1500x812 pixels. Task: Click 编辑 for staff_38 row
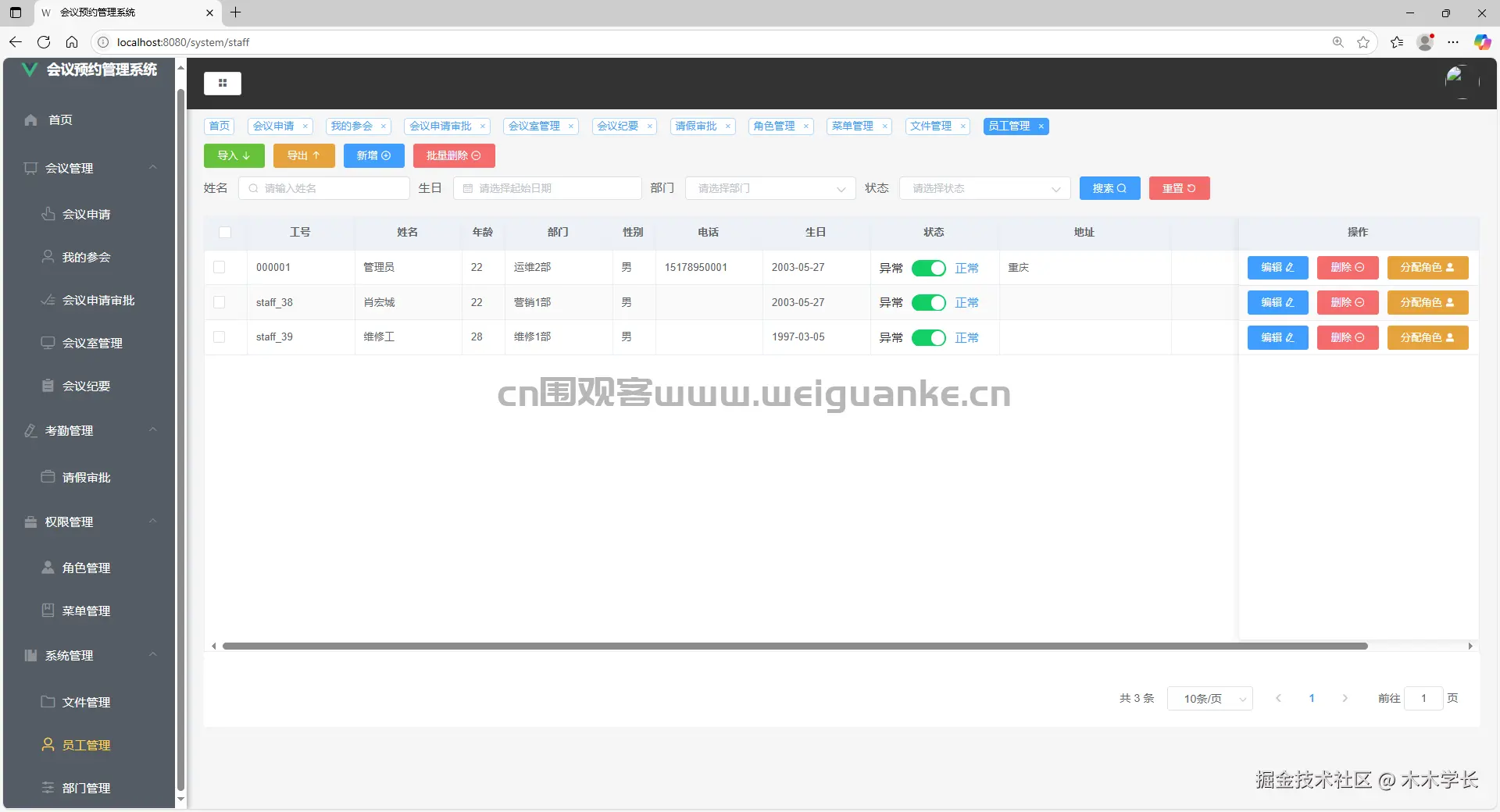tap(1277, 302)
